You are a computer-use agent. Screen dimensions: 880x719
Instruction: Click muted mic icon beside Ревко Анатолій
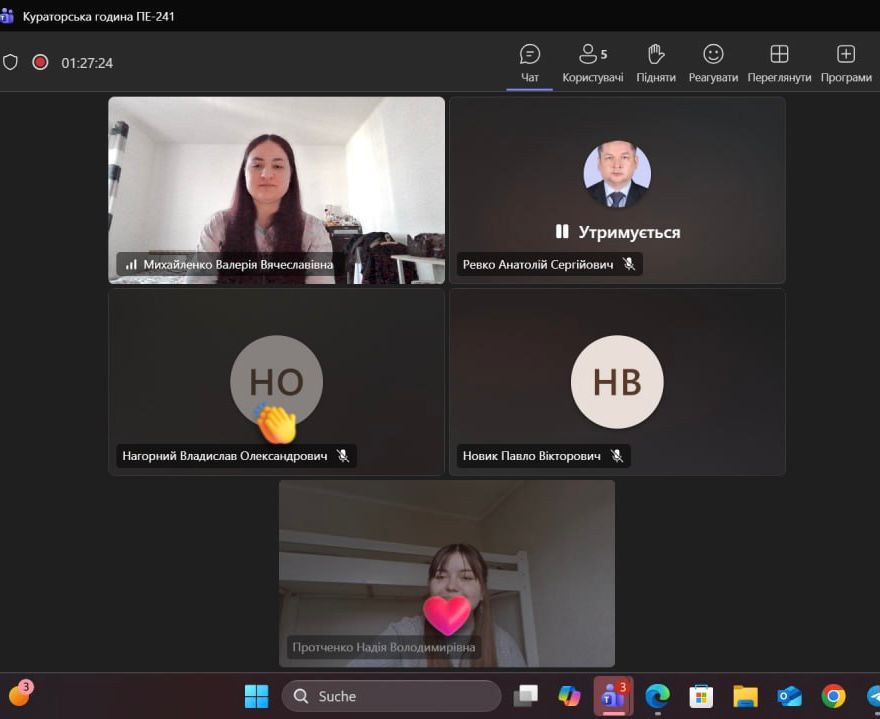629,264
